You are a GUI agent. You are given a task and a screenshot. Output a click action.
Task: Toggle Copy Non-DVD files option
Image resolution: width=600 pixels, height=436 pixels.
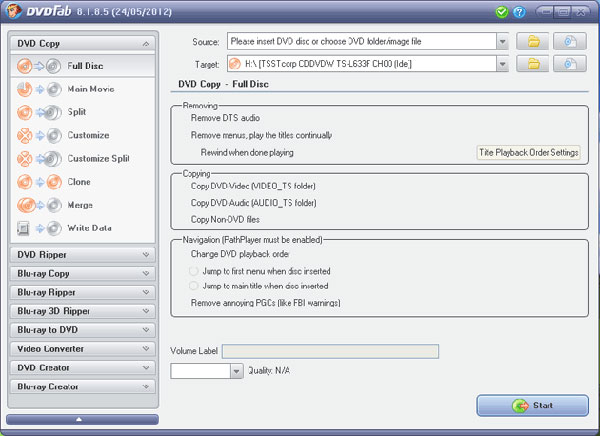point(225,220)
